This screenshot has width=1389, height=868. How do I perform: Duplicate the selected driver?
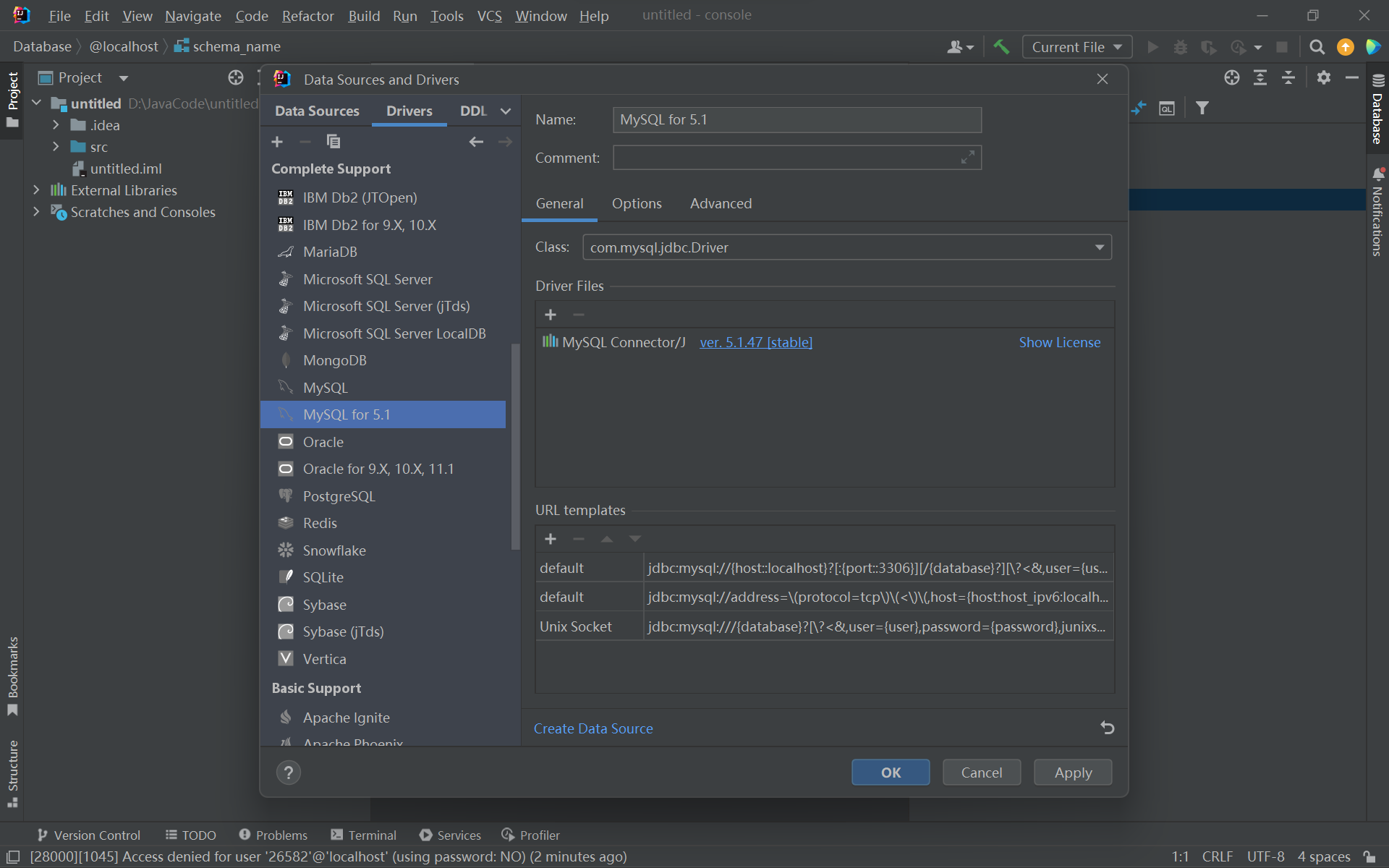(333, 142)
